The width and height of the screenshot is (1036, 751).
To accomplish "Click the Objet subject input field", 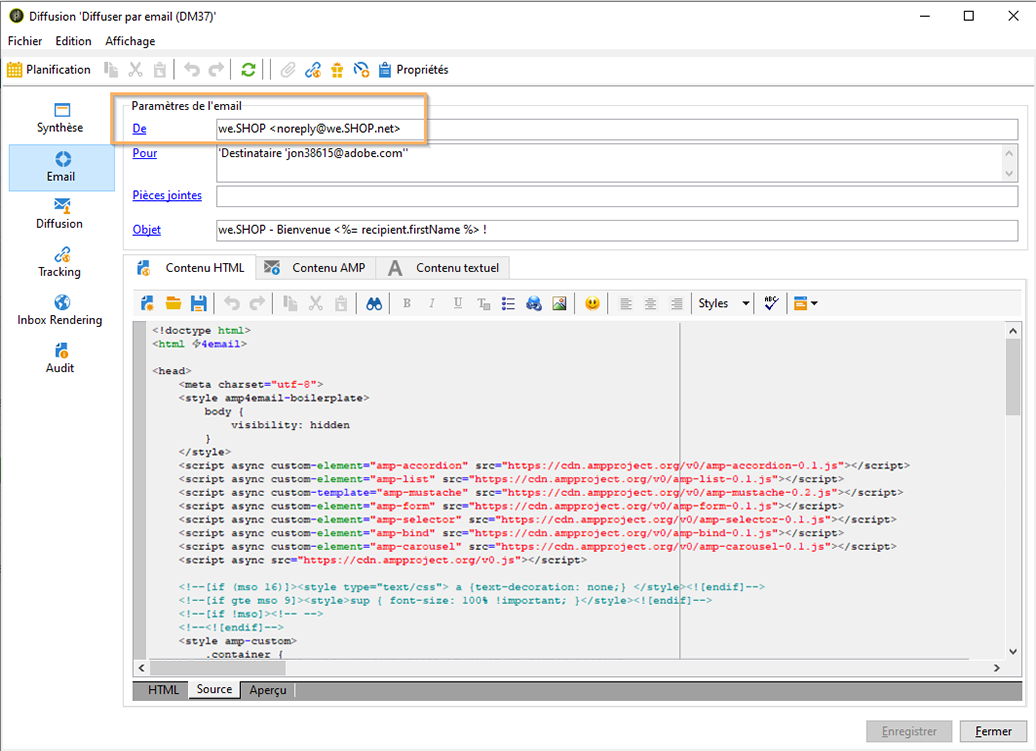I will 616,230.
